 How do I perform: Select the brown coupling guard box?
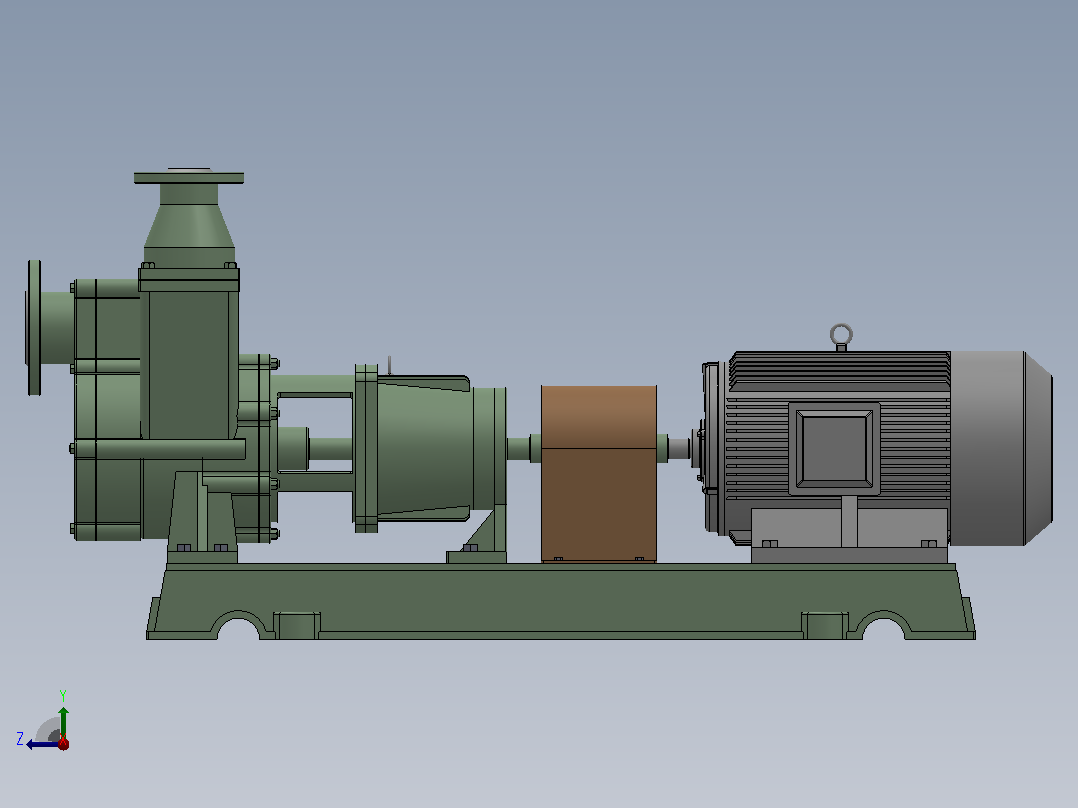pos(599,474)
